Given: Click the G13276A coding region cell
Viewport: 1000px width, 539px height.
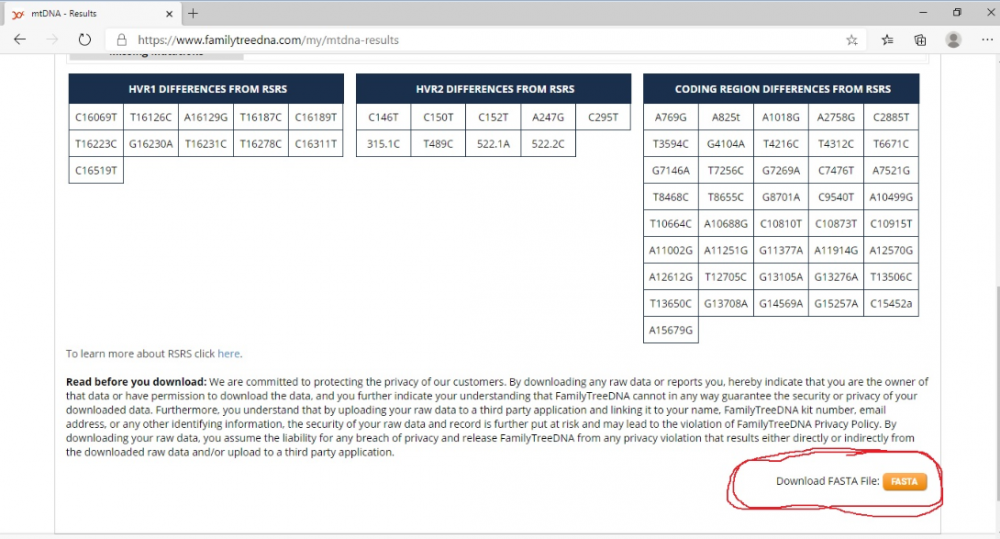Looking at the screenshot, I should click(836, 277).
